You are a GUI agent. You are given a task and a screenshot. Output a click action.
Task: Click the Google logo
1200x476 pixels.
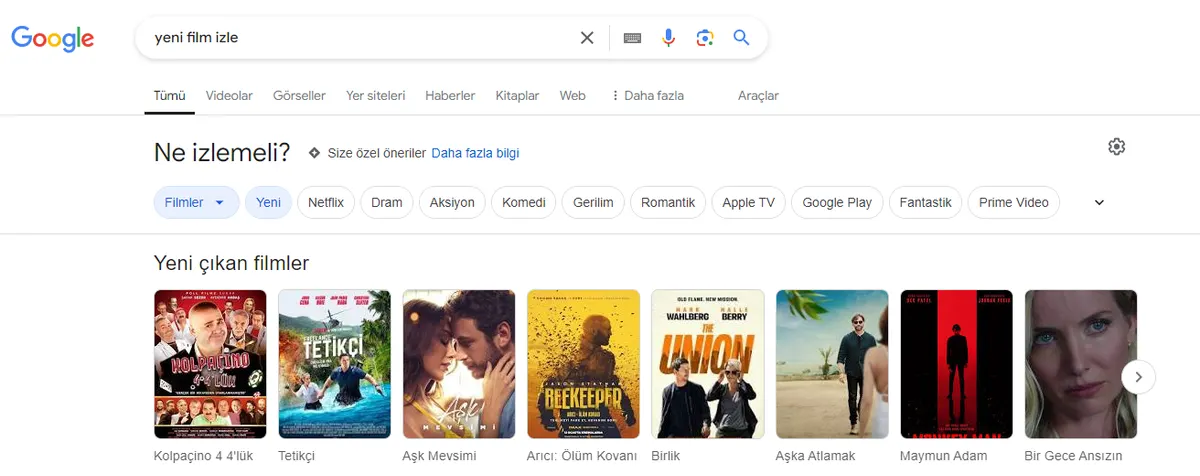(x=53, y=38)
